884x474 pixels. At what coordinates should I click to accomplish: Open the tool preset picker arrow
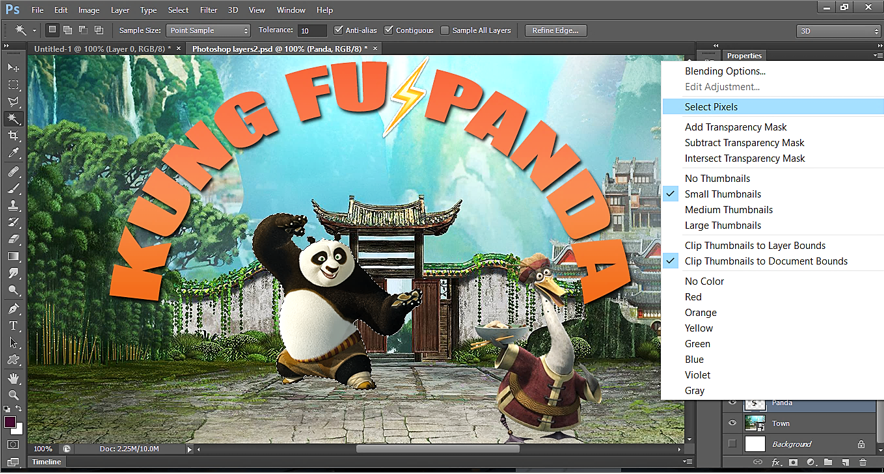pyautogui.click(x=34, y=30)
